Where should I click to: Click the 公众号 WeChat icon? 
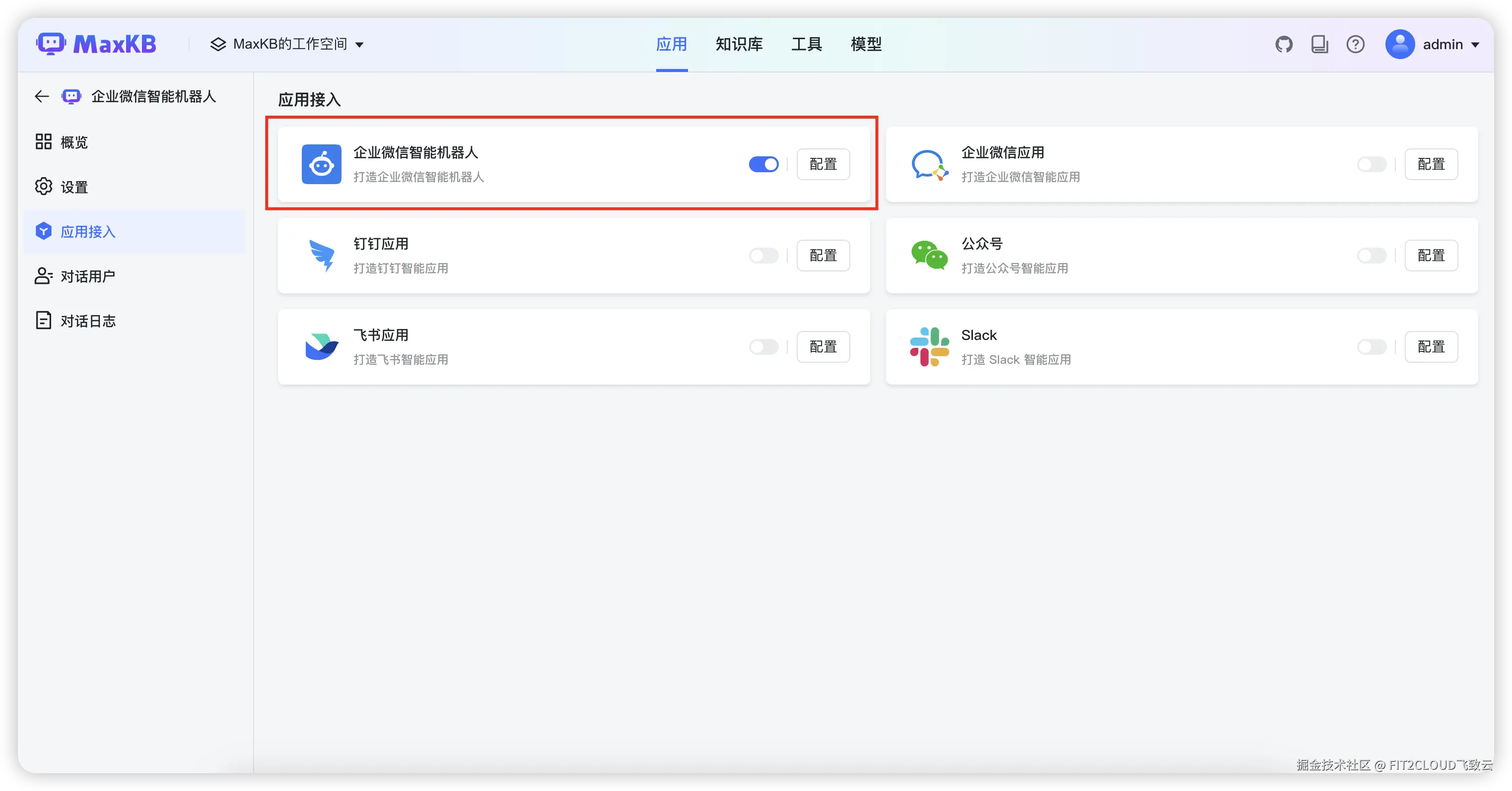[x=929, y=256]
